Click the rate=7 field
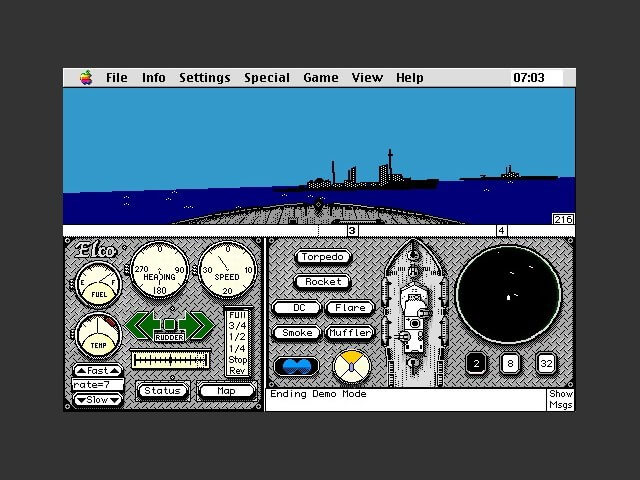Screen dimensions: 640x480 (x=98, y=385)
